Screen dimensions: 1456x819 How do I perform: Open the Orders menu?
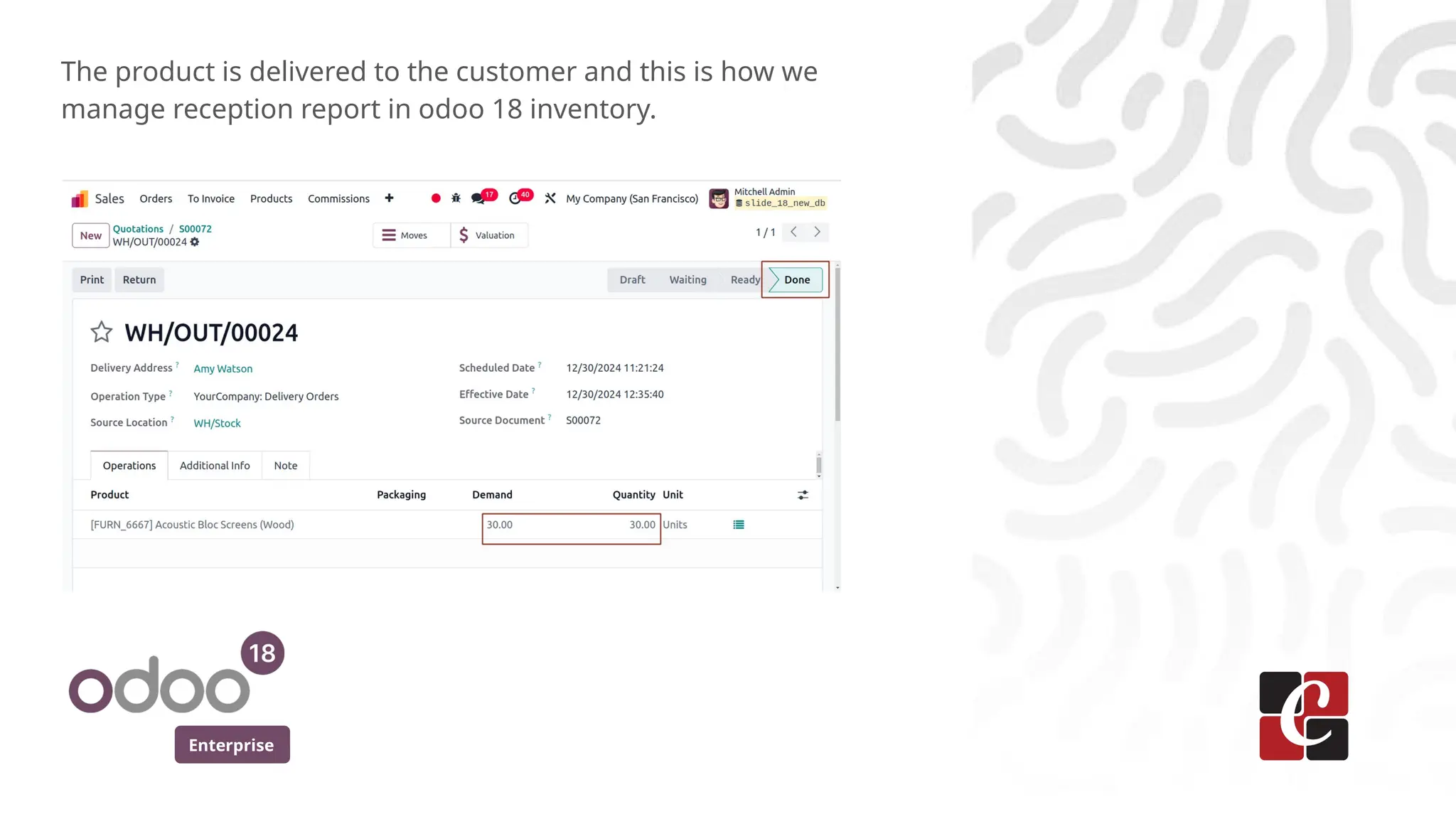click(x=156, y=199)
